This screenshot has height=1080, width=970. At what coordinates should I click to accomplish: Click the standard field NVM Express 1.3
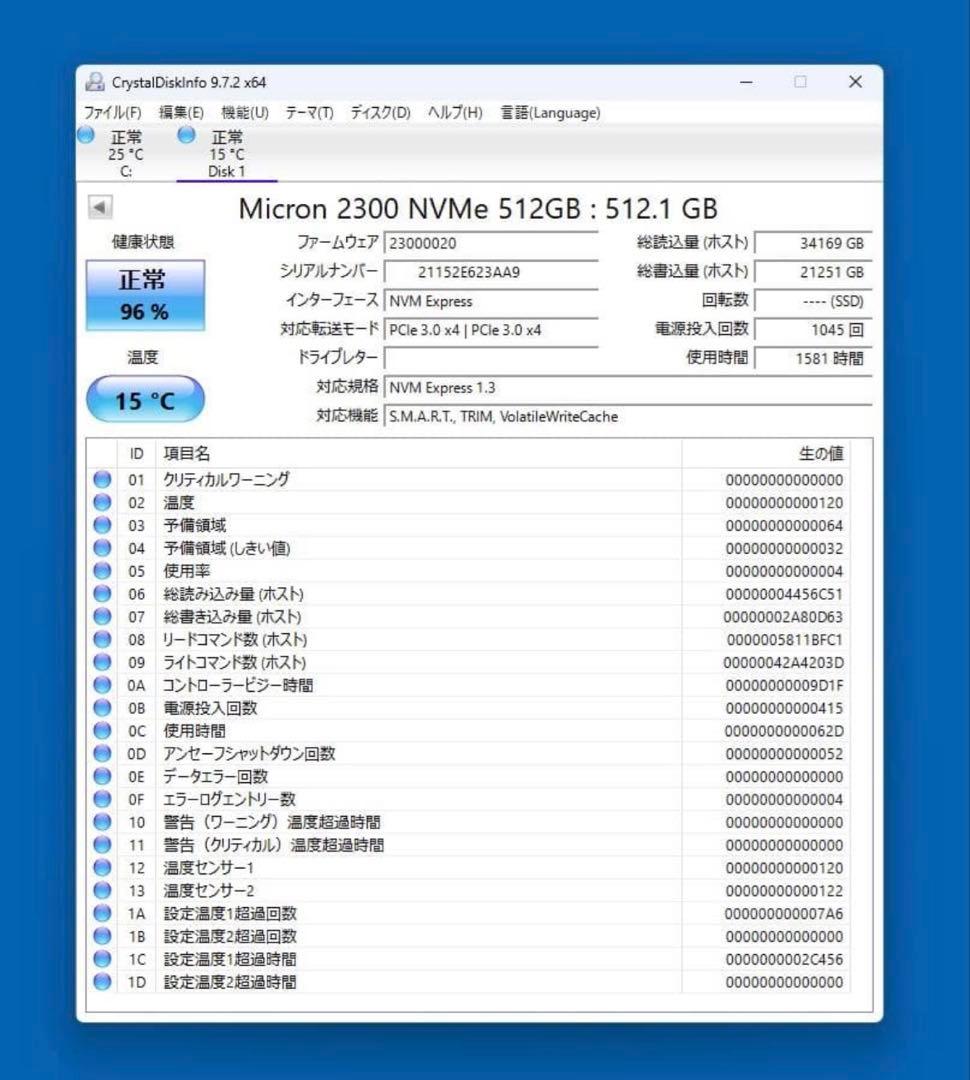coord(628,387)
